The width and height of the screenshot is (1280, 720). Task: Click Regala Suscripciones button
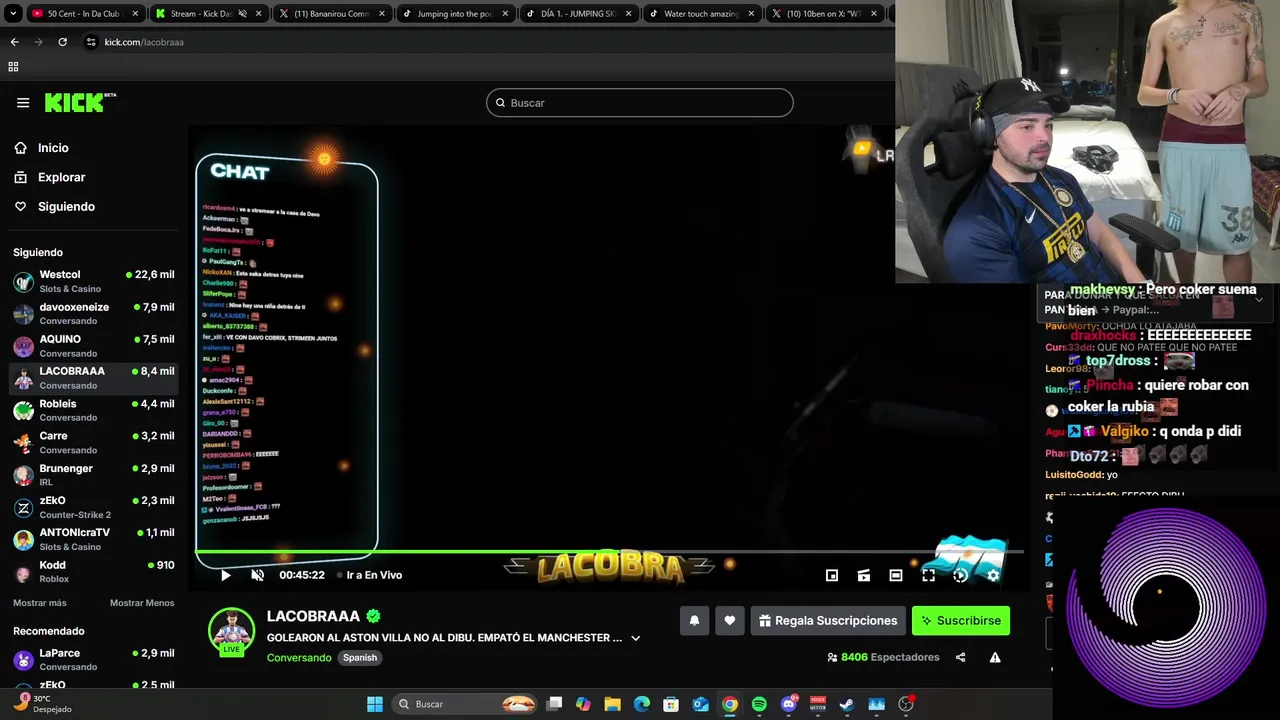point(828,621)
